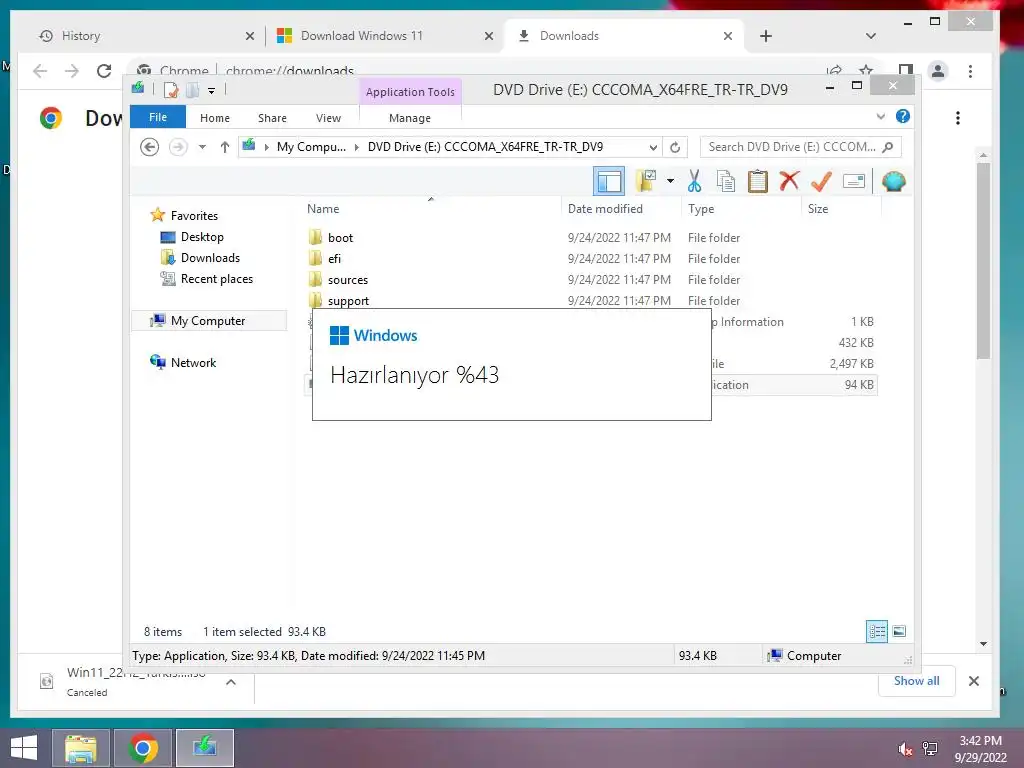Image resolution: width=1024 pixels, height=768 pixels.
Task: Open the Manage ribbon tab
Action: [x=410, y=118]
